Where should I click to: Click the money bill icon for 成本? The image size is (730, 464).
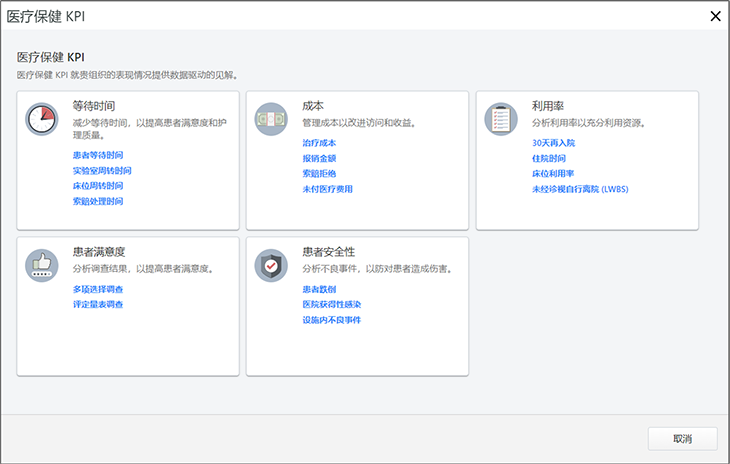point(271,119)
